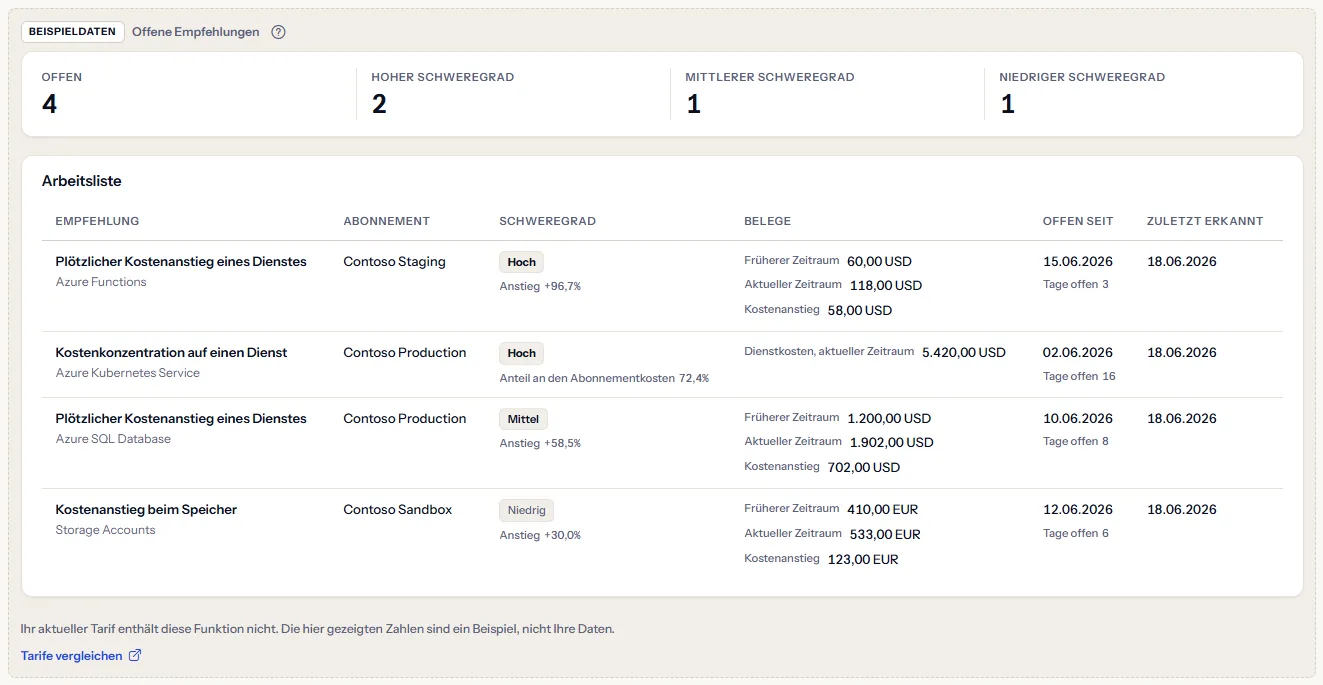The width and height of the screenshot is (1323, 685).
Task: Select the Contoso Staging subscription cell
Action: [x=395, y=262]
